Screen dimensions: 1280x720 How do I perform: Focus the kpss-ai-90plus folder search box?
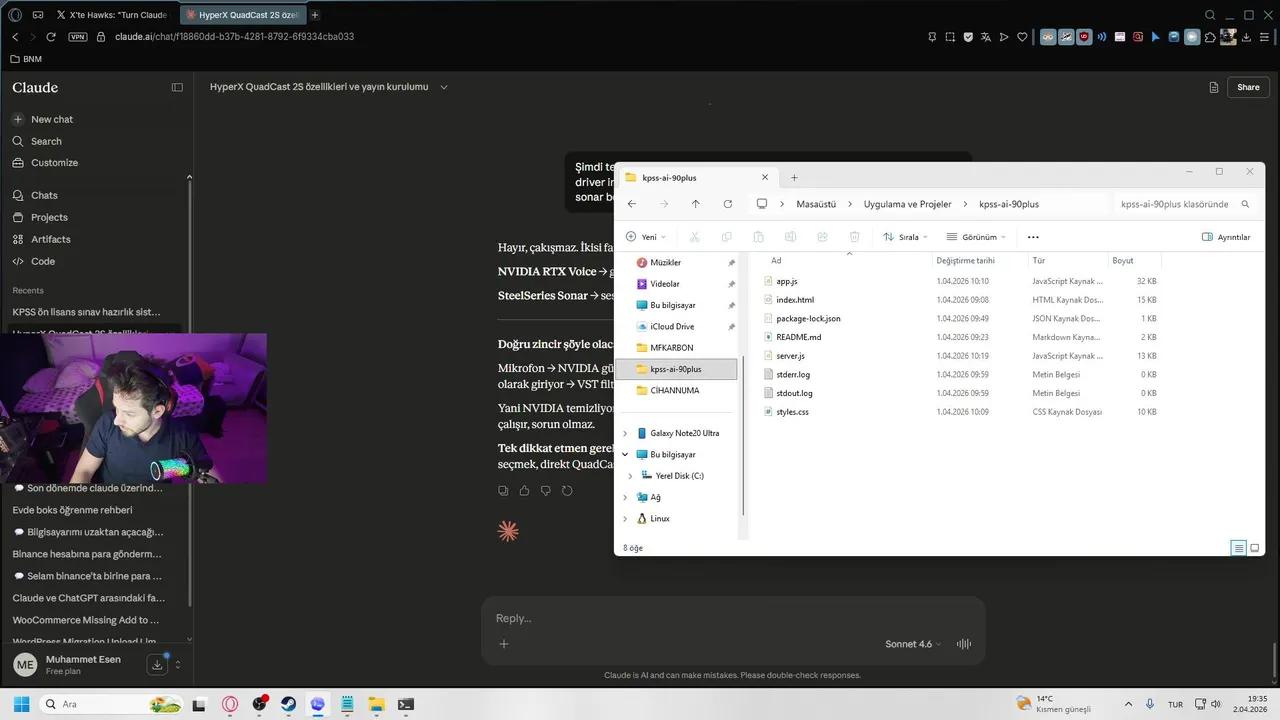tap(1183, 204)
